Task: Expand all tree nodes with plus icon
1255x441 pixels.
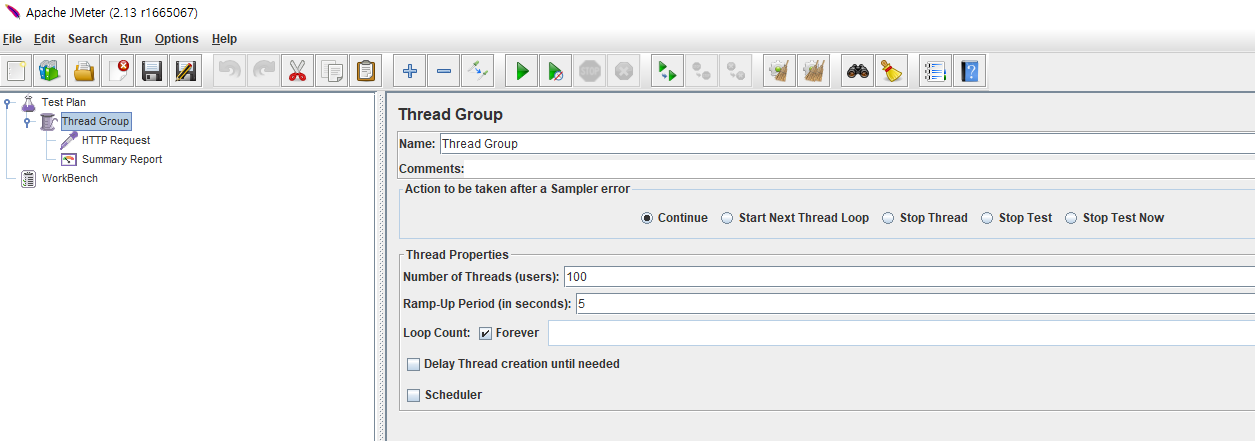Action: 410,71
